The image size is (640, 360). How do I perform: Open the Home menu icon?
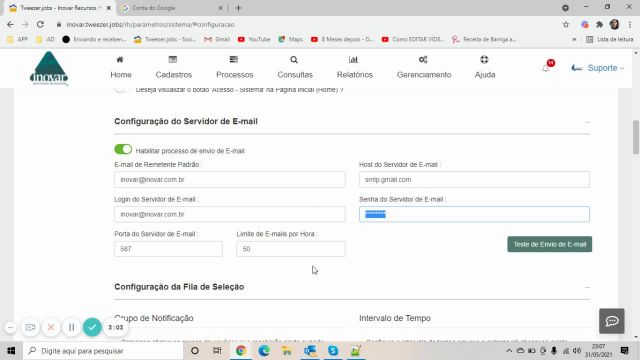[120, 60]
